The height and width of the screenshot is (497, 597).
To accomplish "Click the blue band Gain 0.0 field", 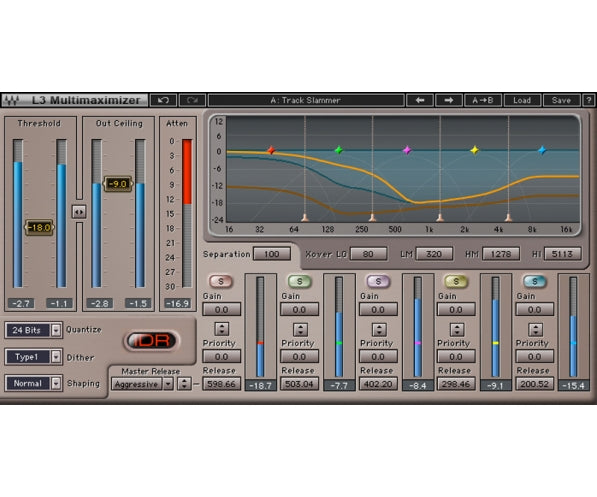I will tap(535, 310).
